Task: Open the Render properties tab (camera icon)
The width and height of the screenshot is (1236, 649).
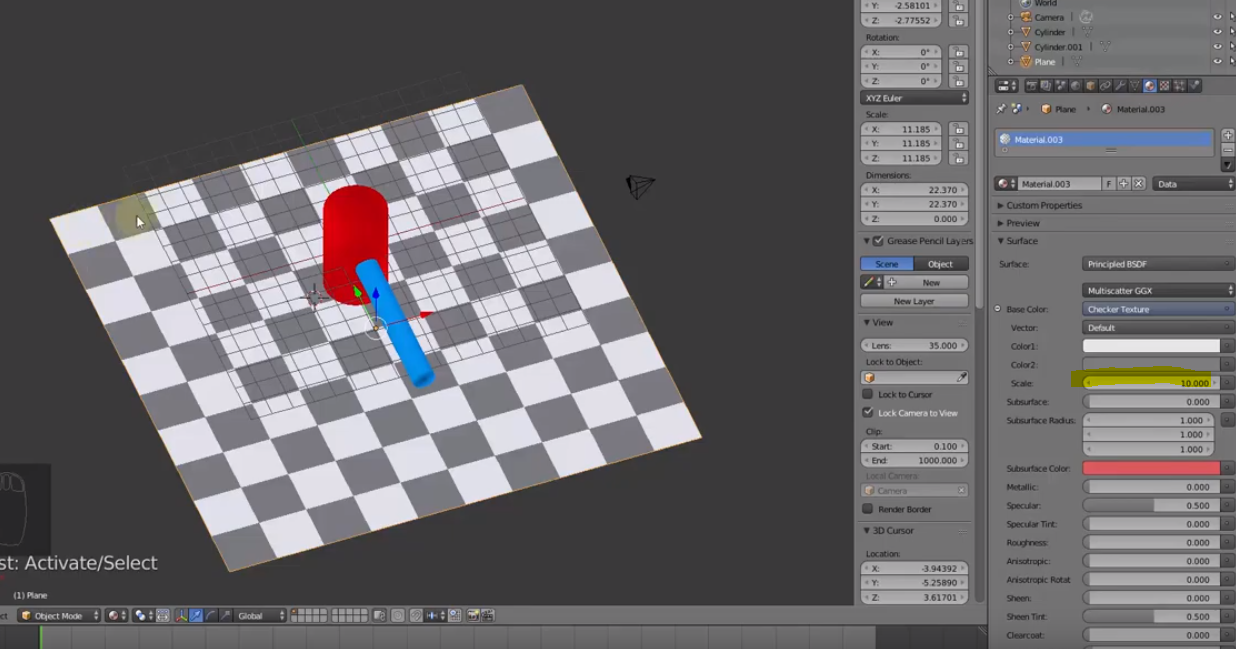Action: point(1032,86)
